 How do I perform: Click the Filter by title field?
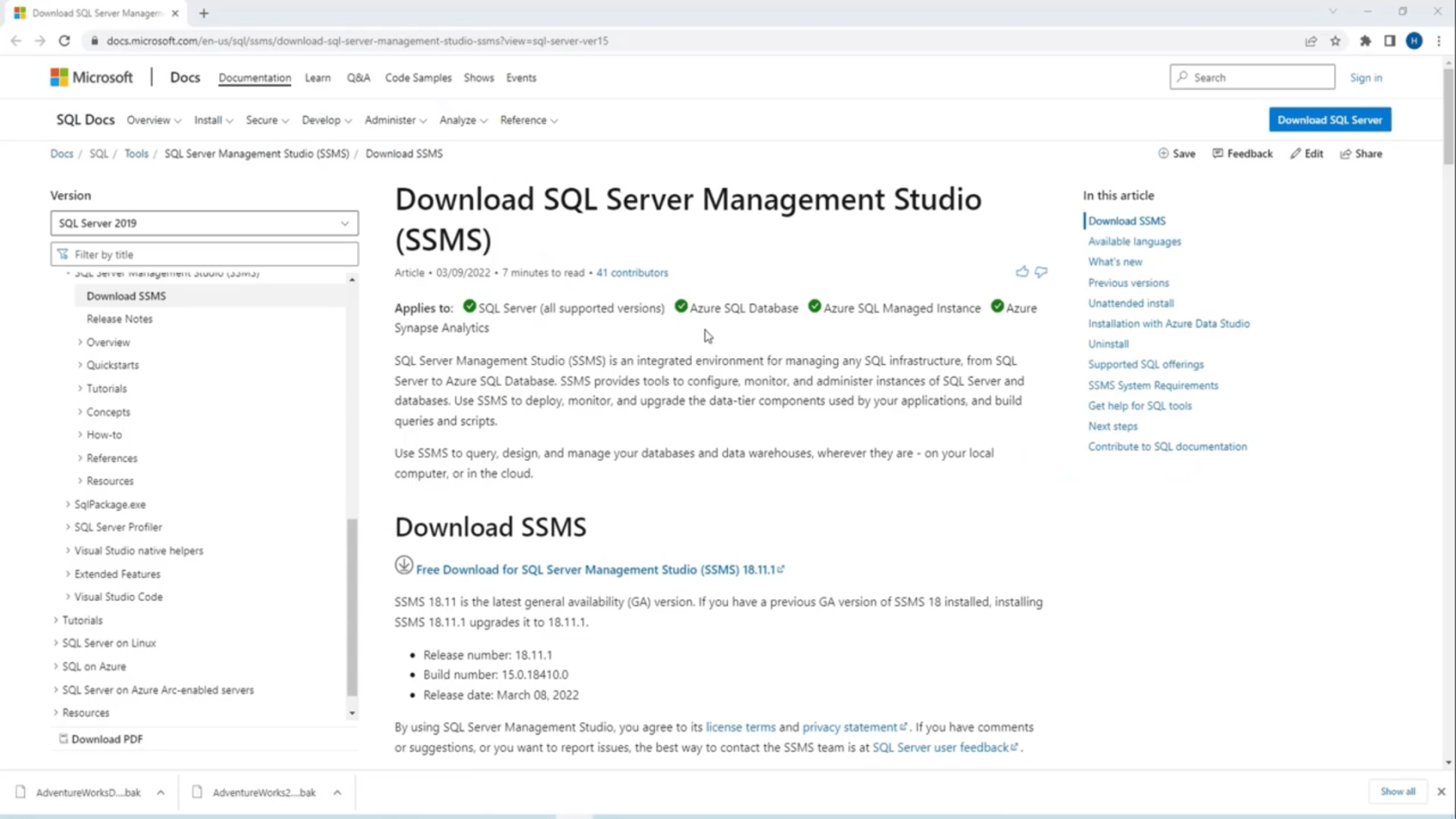(205, 254)
